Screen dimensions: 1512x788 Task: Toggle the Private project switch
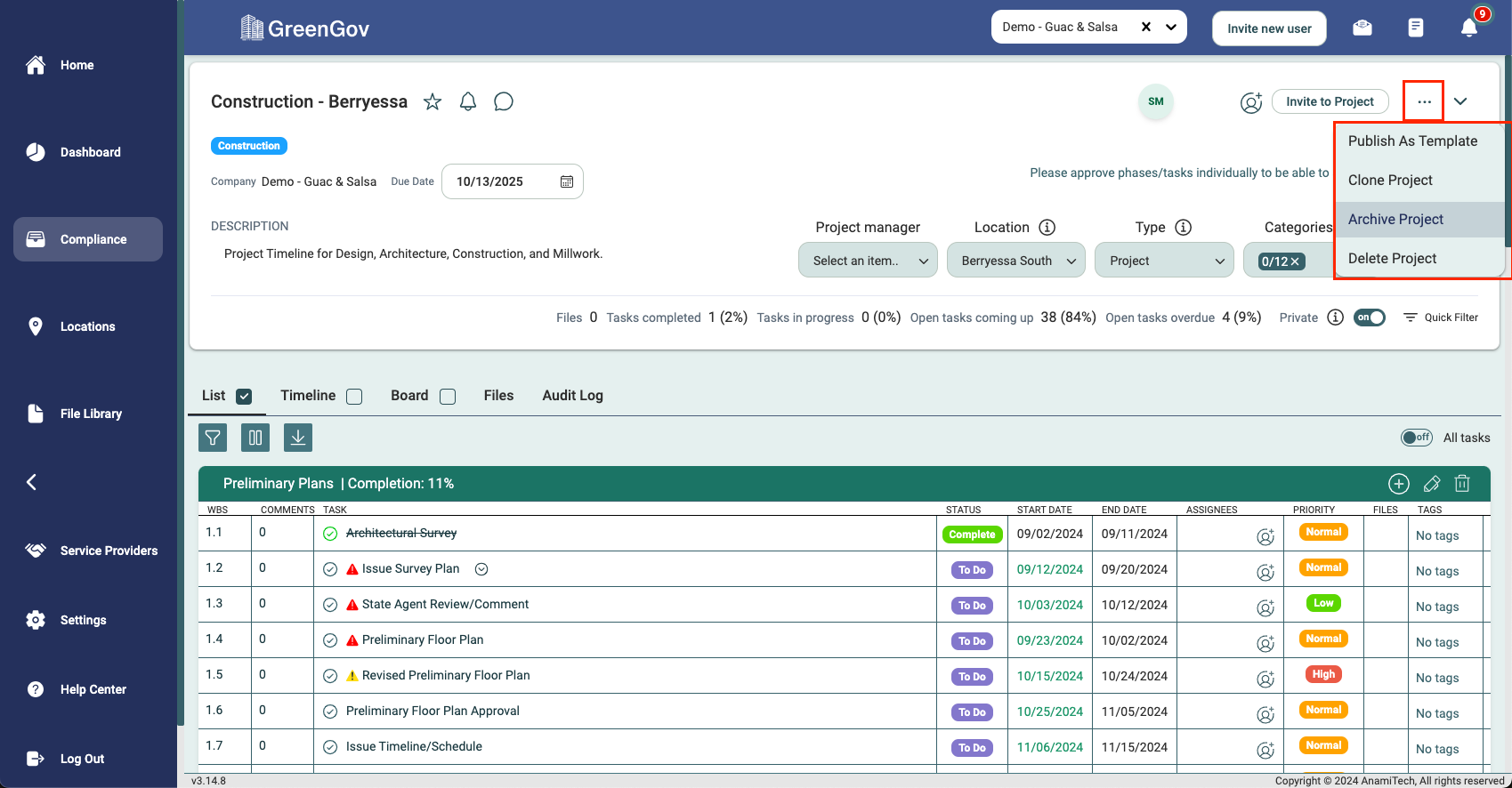[x=1369, y=318]
